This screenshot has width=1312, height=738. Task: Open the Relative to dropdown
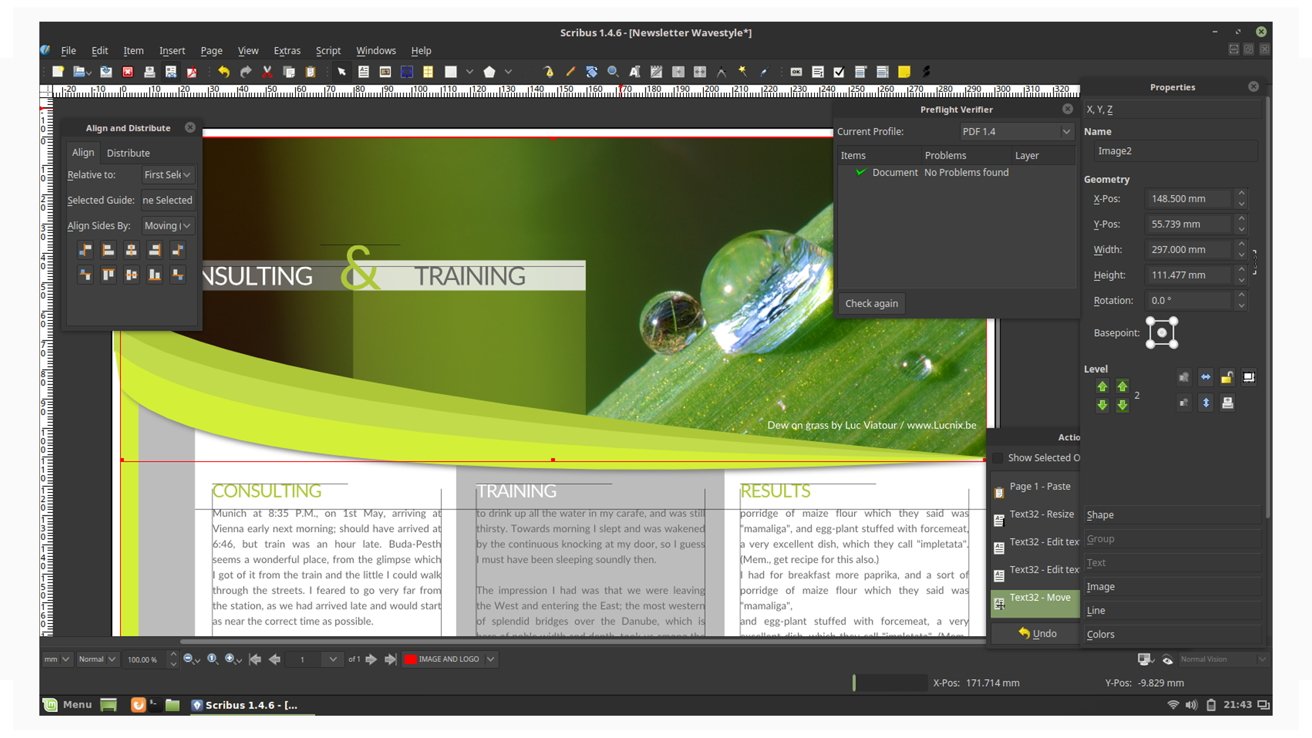click(168, 174)
